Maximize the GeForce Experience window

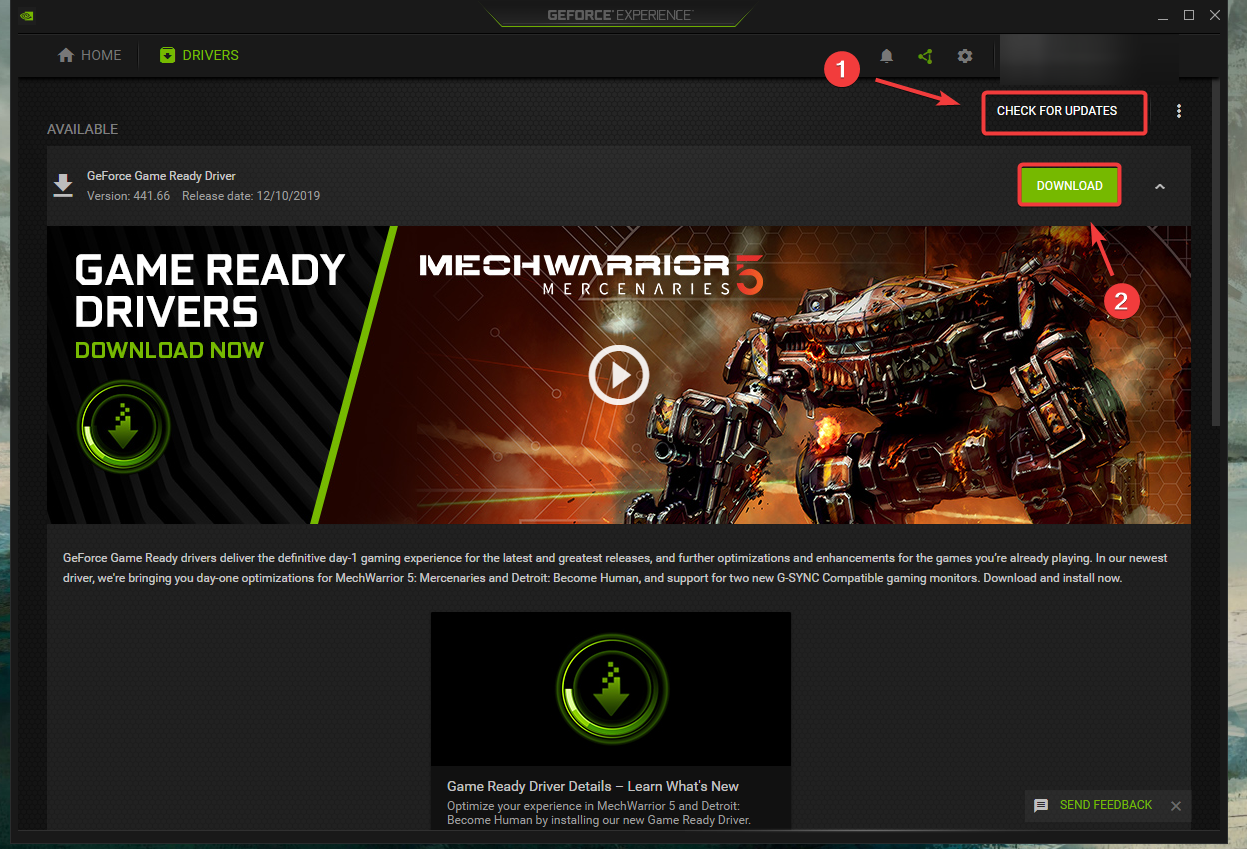(x=1189, y=15)
